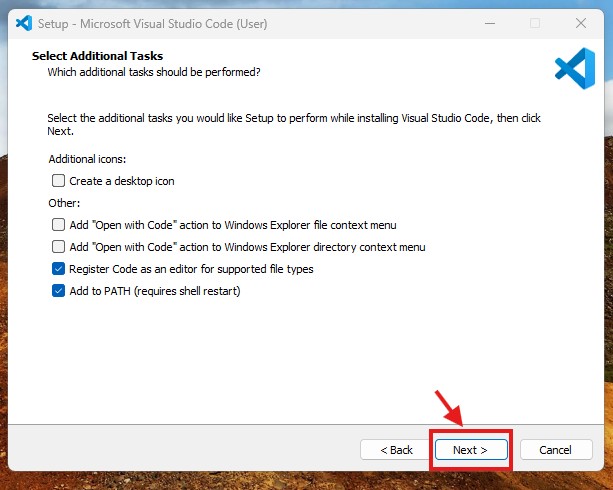Click the "Select Additional Tasks" heading
Image resolution: width=613 pixels, height=490 pixels.
tap(97, 56)
